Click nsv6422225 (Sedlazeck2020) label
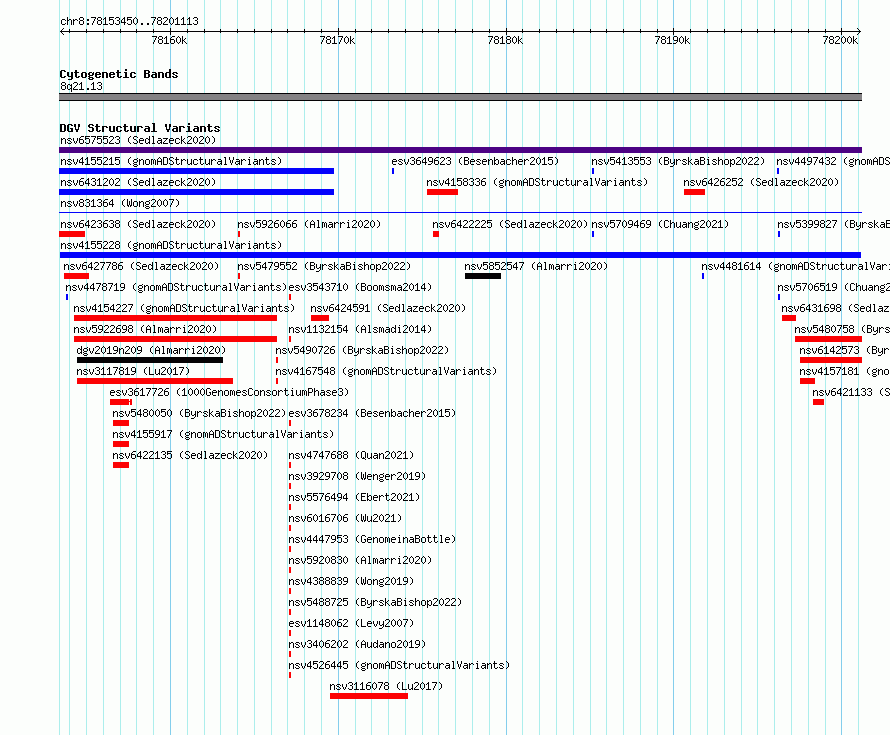This screenshot has height=735, width=890. pos(510,224)
